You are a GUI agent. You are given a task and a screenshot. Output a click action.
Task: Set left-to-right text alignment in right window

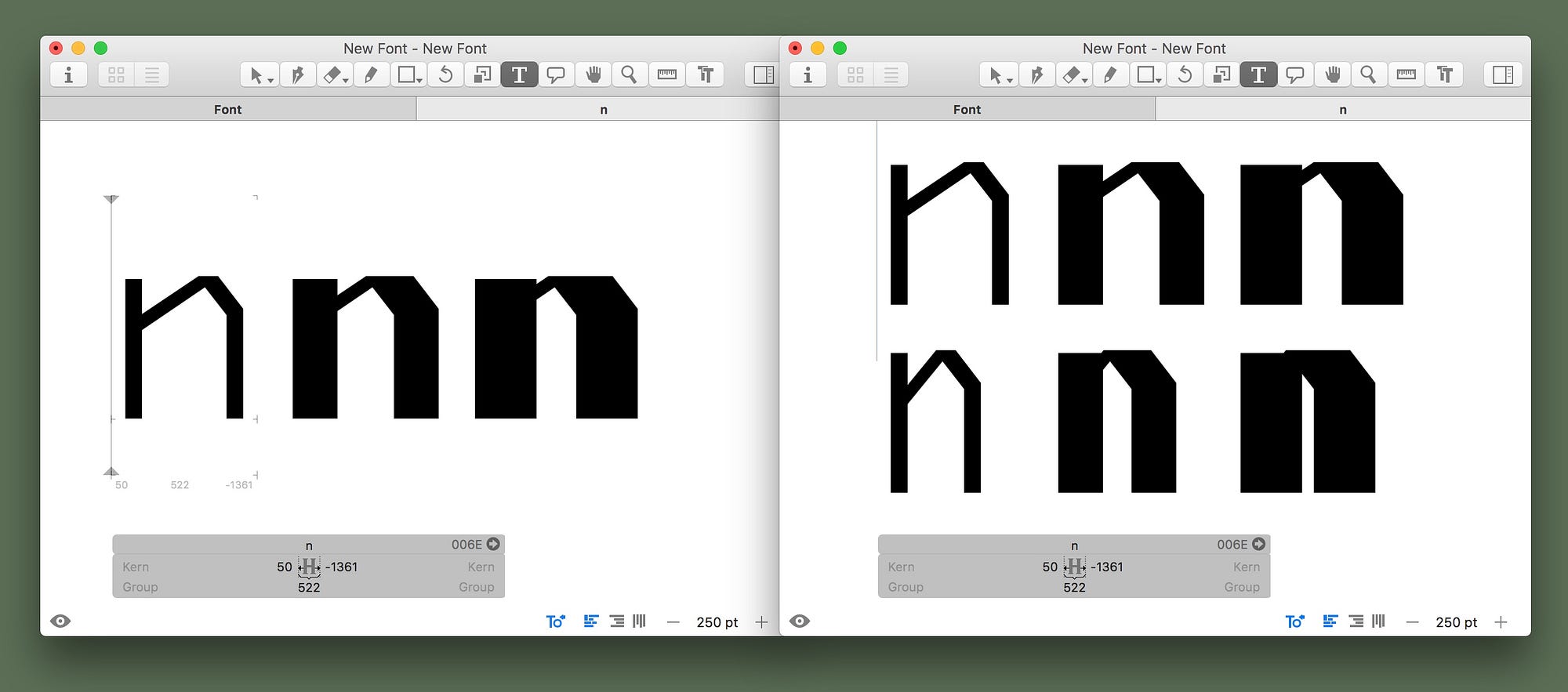(1330, 621)
